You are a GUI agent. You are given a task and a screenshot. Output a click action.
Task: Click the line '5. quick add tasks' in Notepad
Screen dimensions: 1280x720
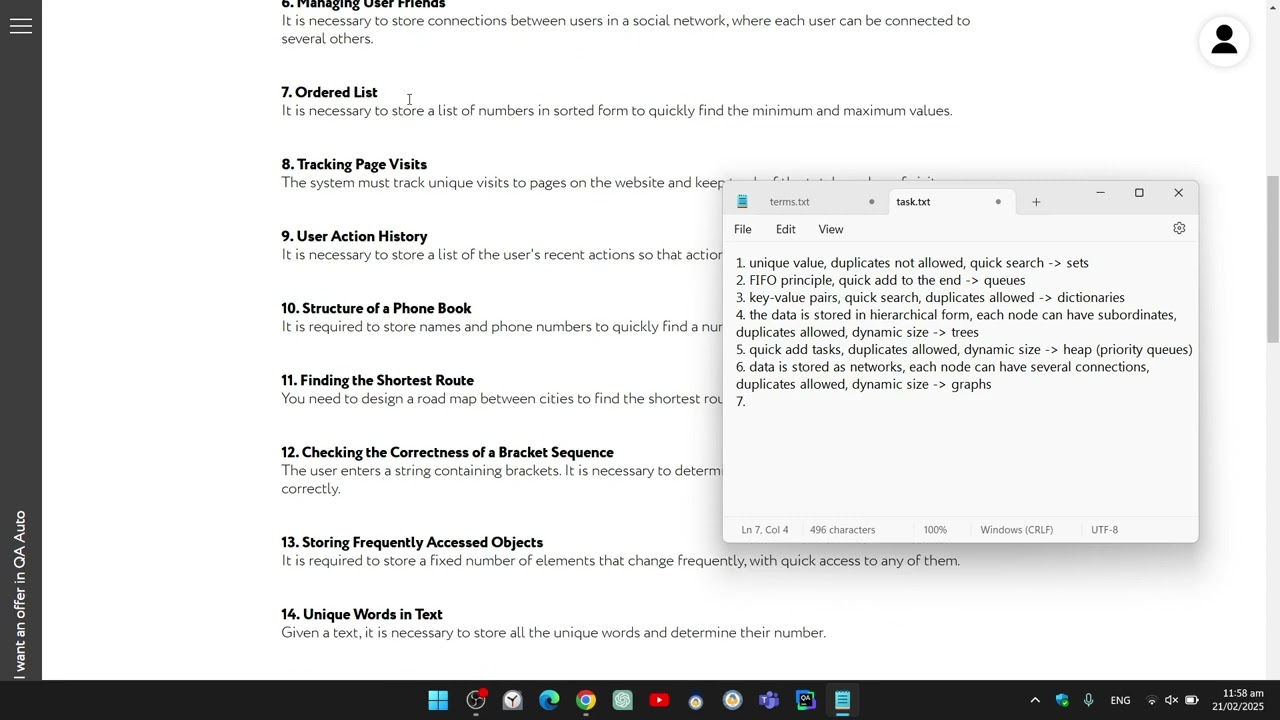click(964, 349)
